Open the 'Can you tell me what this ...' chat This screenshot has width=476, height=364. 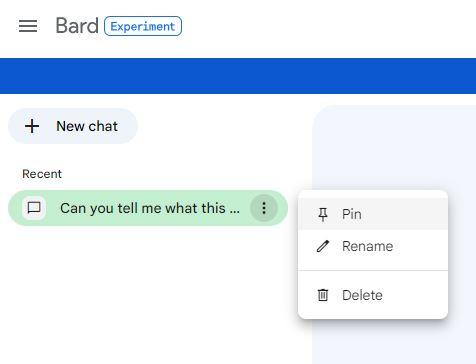pyautogui.click(x=150, y=208)
